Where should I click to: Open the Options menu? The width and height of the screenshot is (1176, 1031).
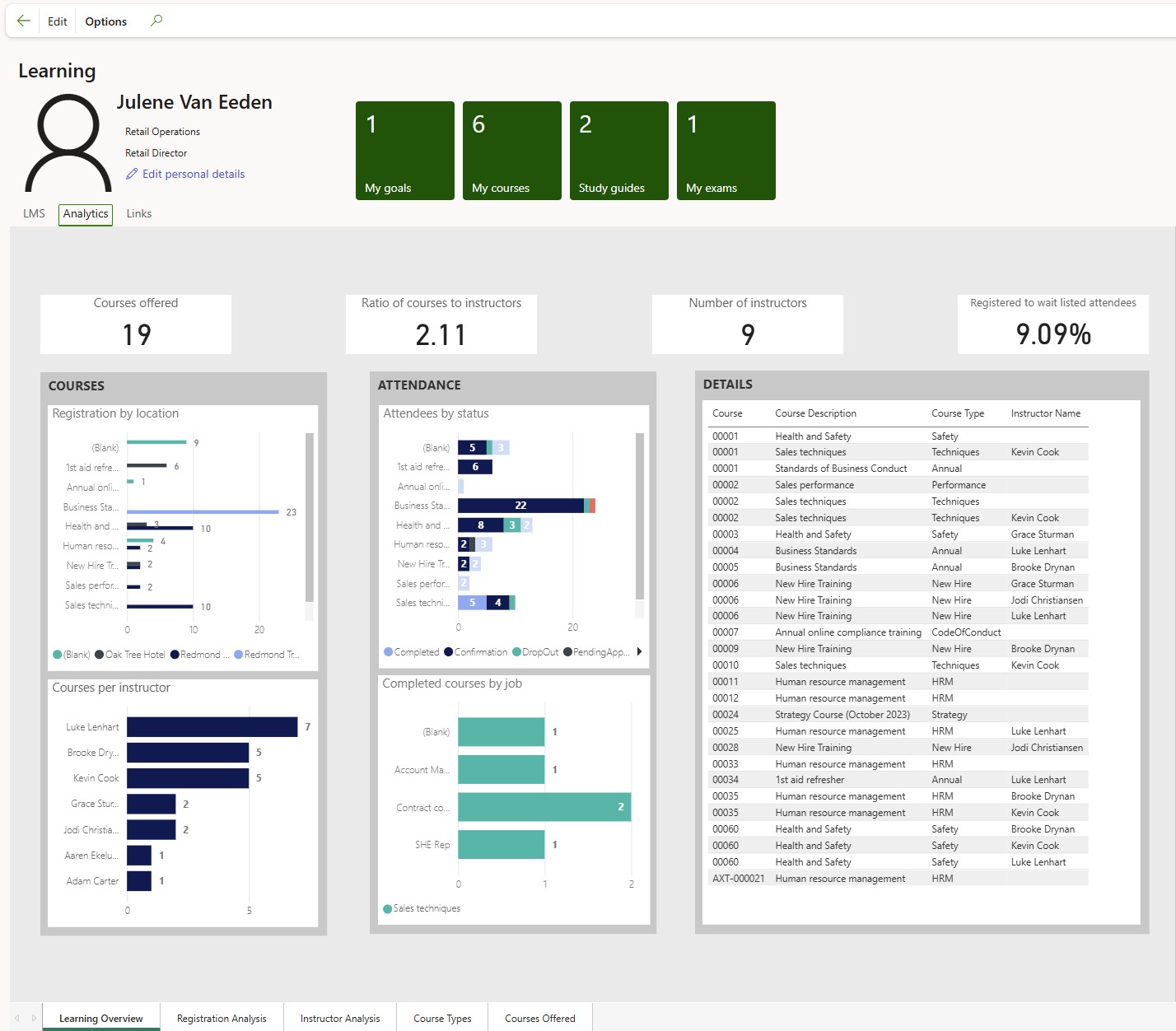click(x=105, y=21)
